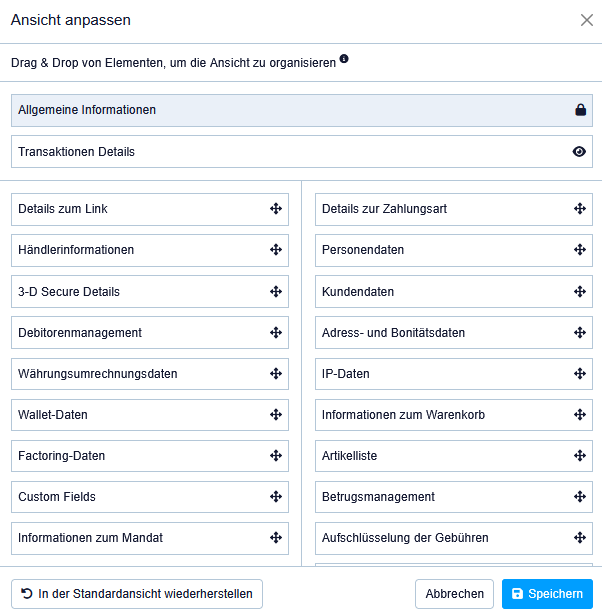Screen dimensions: 602x616
Task: Click the Abbrechen button
Action: click(454, 594)
